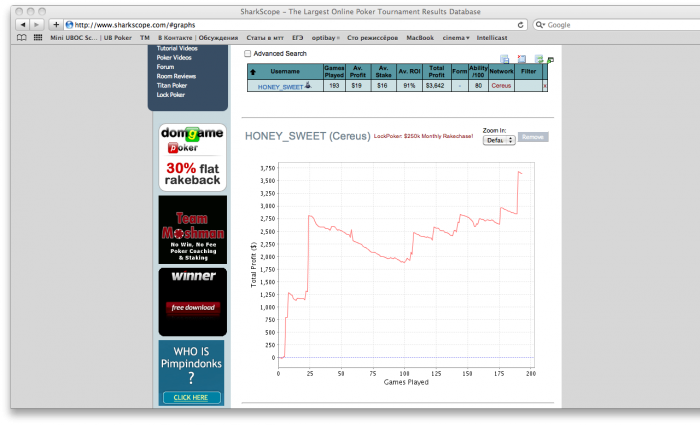
Task: Click the refresh-table icon above results
Action: (x=539, y=59)
